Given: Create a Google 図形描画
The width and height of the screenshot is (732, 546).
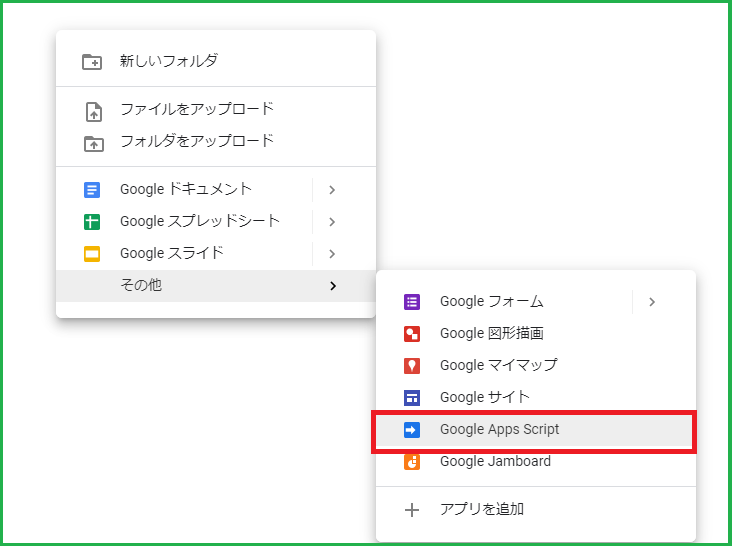Looking at the screenshot, I should tap(536, 333).
